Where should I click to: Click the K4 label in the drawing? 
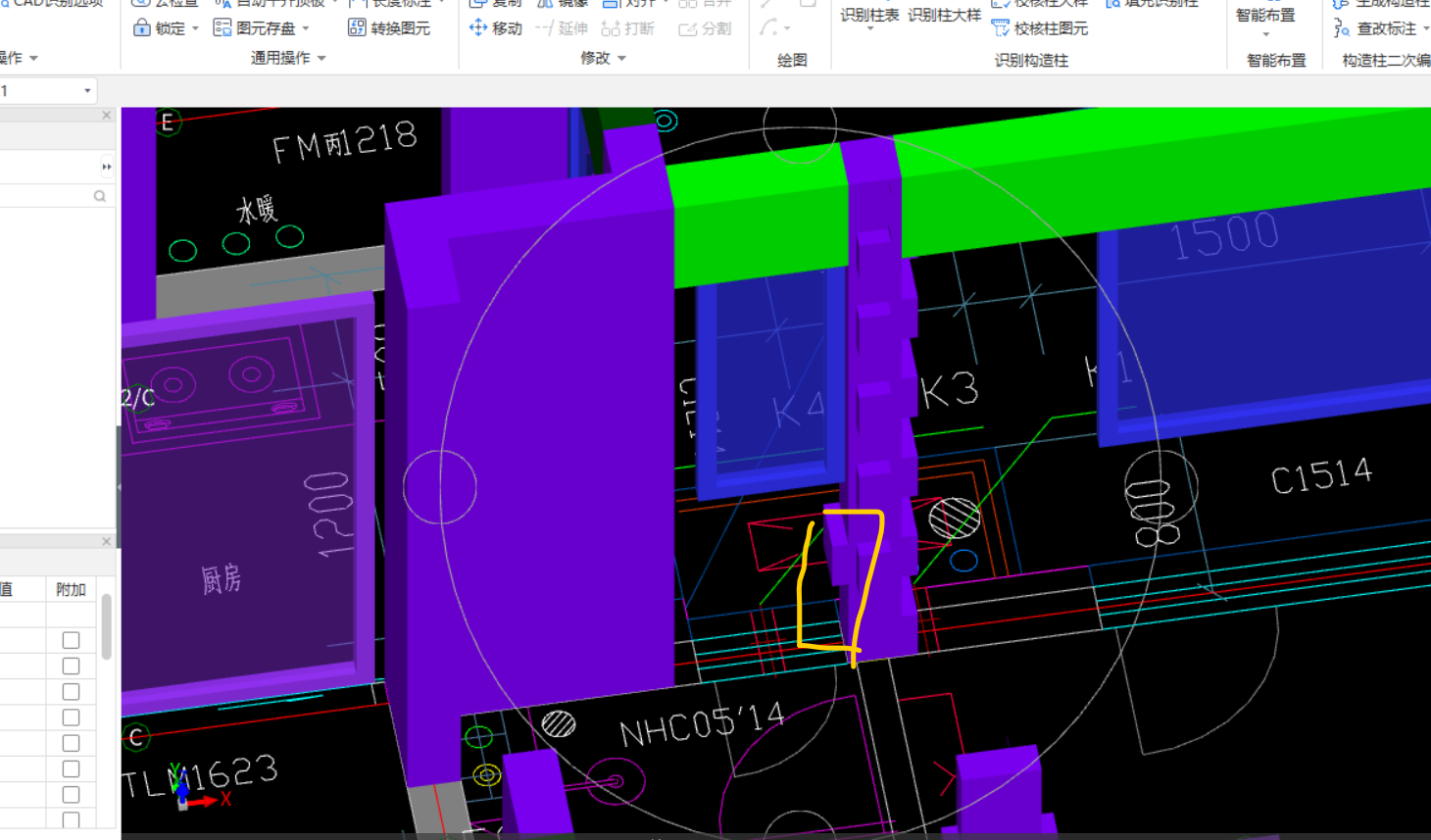(x=797, y=410)
